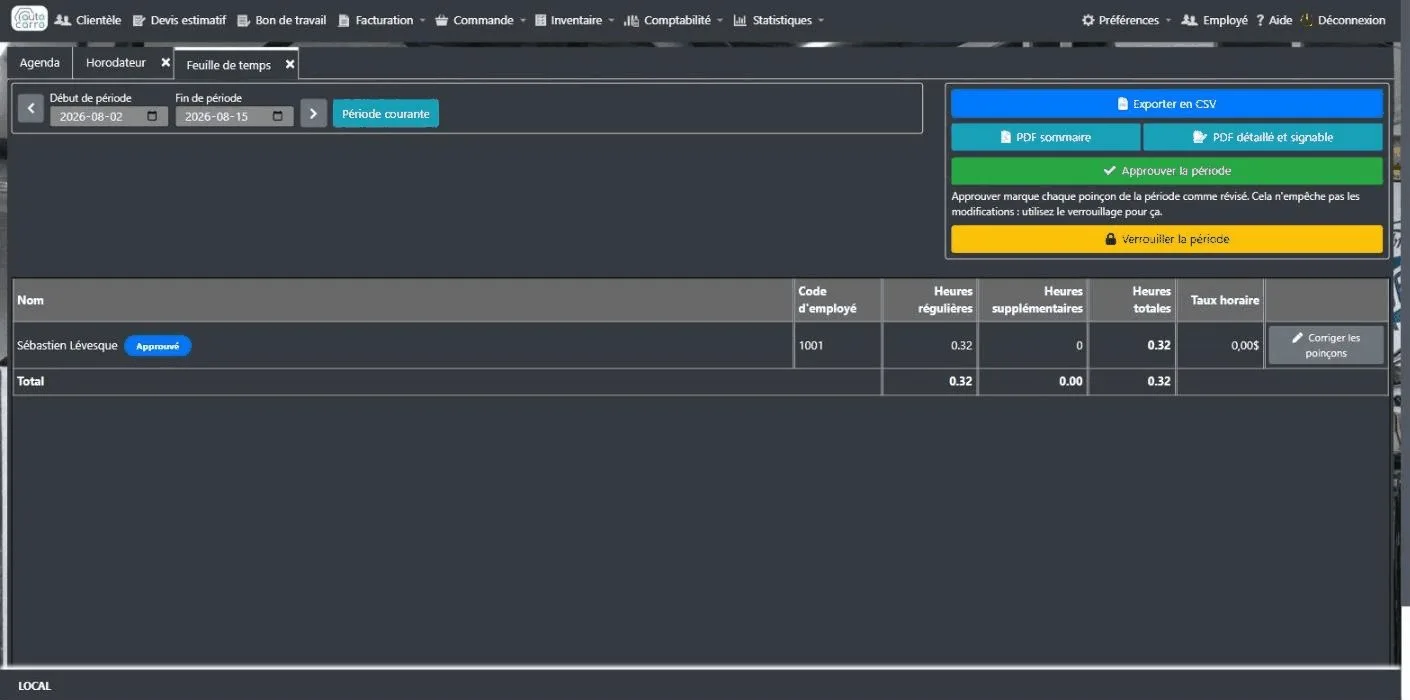Click the 0,00$ hourly rate cell
The height and width of the screenshot is (700, 1410).
pos(1220,345)
